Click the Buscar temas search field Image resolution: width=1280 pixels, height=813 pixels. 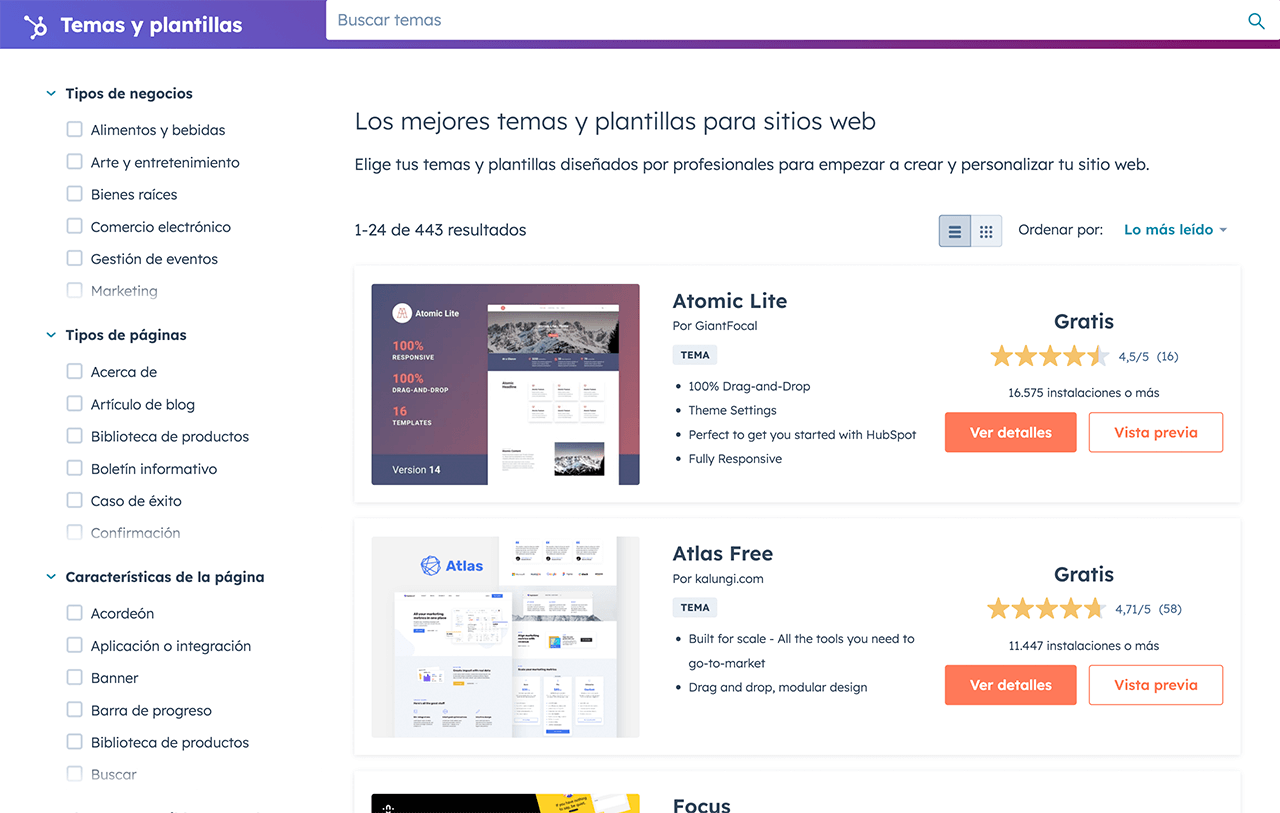tap(786, 20)
